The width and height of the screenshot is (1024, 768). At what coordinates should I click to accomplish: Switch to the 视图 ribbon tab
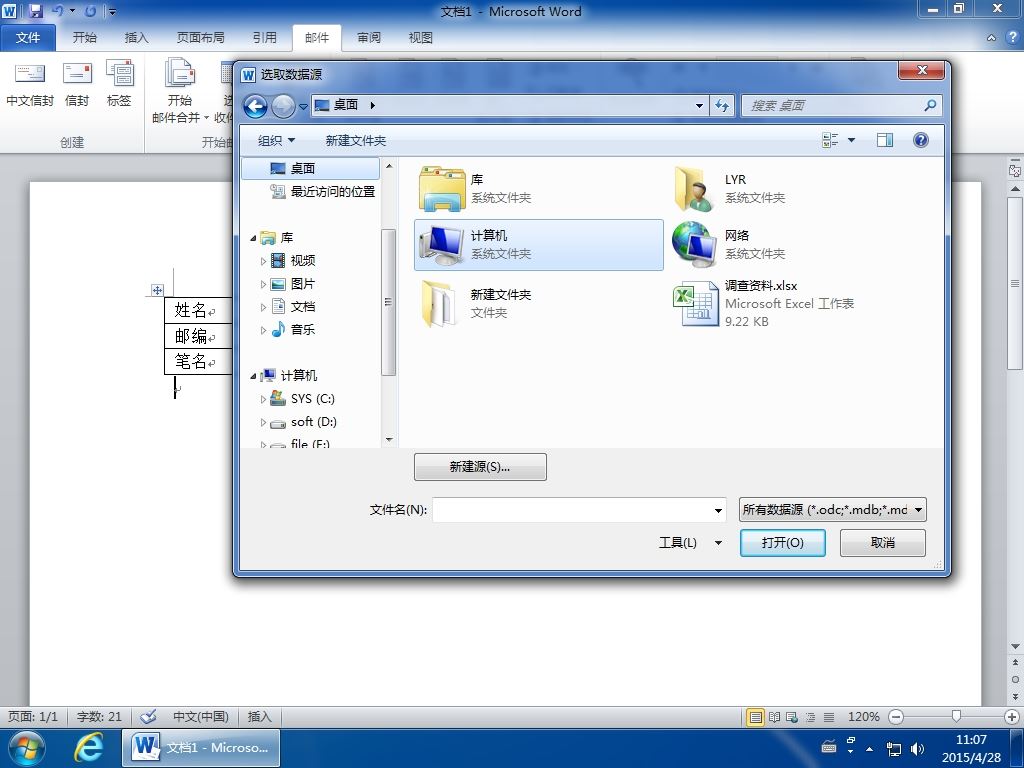tap(421, 37)
